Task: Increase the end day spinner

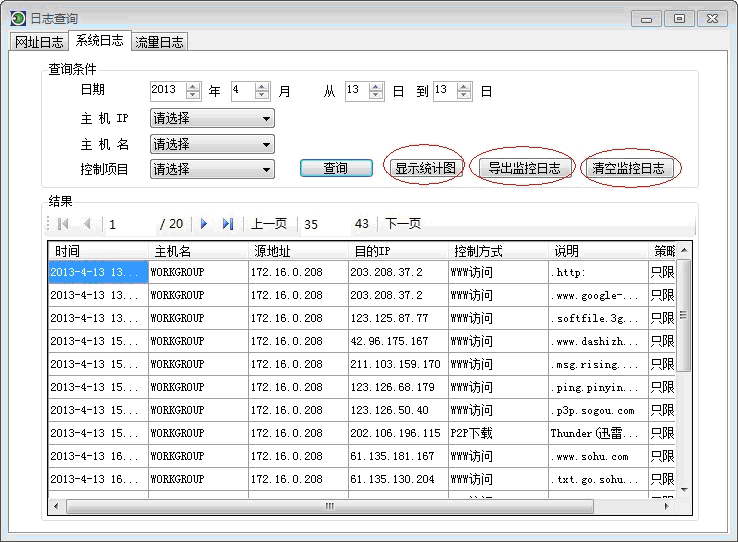Action: tap(464, 87)
